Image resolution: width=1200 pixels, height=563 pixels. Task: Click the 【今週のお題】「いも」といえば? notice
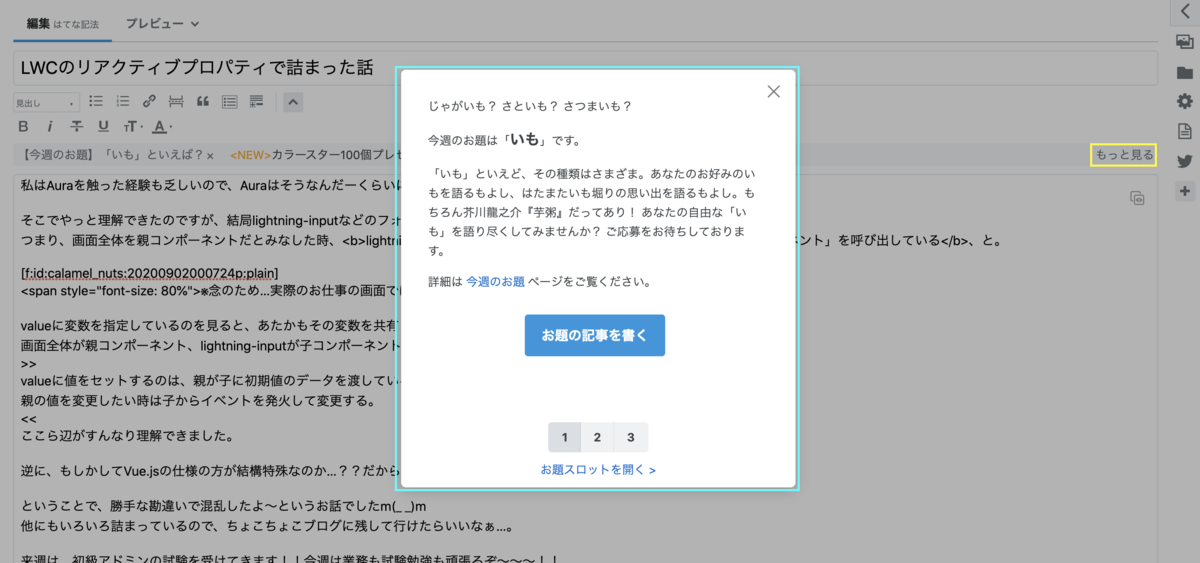point(111,155)
